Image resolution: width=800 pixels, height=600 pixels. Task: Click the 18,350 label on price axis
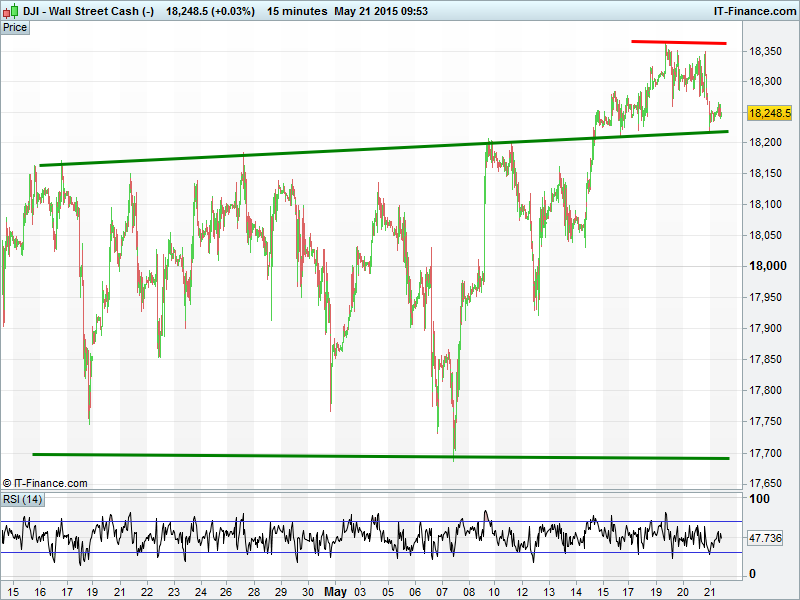pyautogui.click(x=768, y=50)
